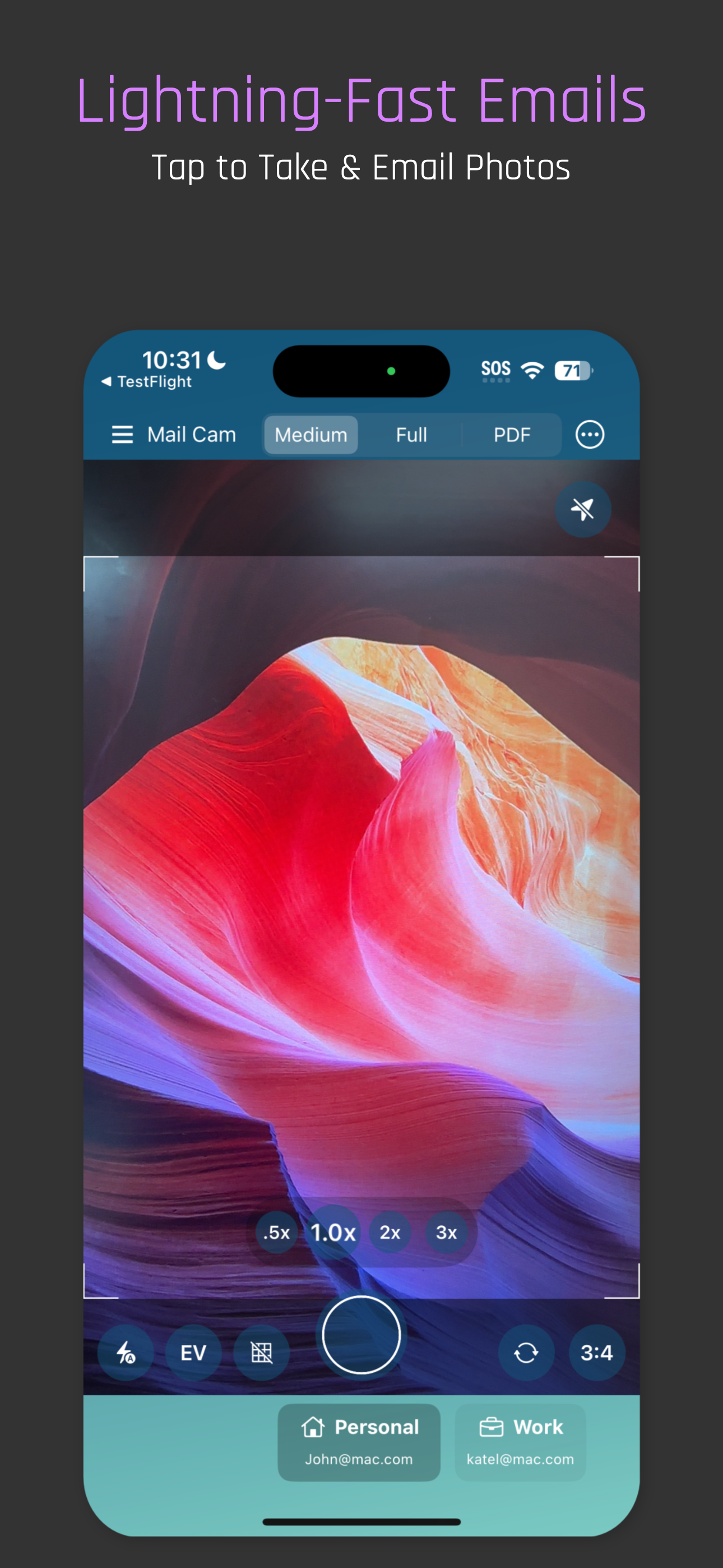The height and width of the screenshot is (1568, 723).
Task: Select the Medium size segment
Action: [311, 435]
